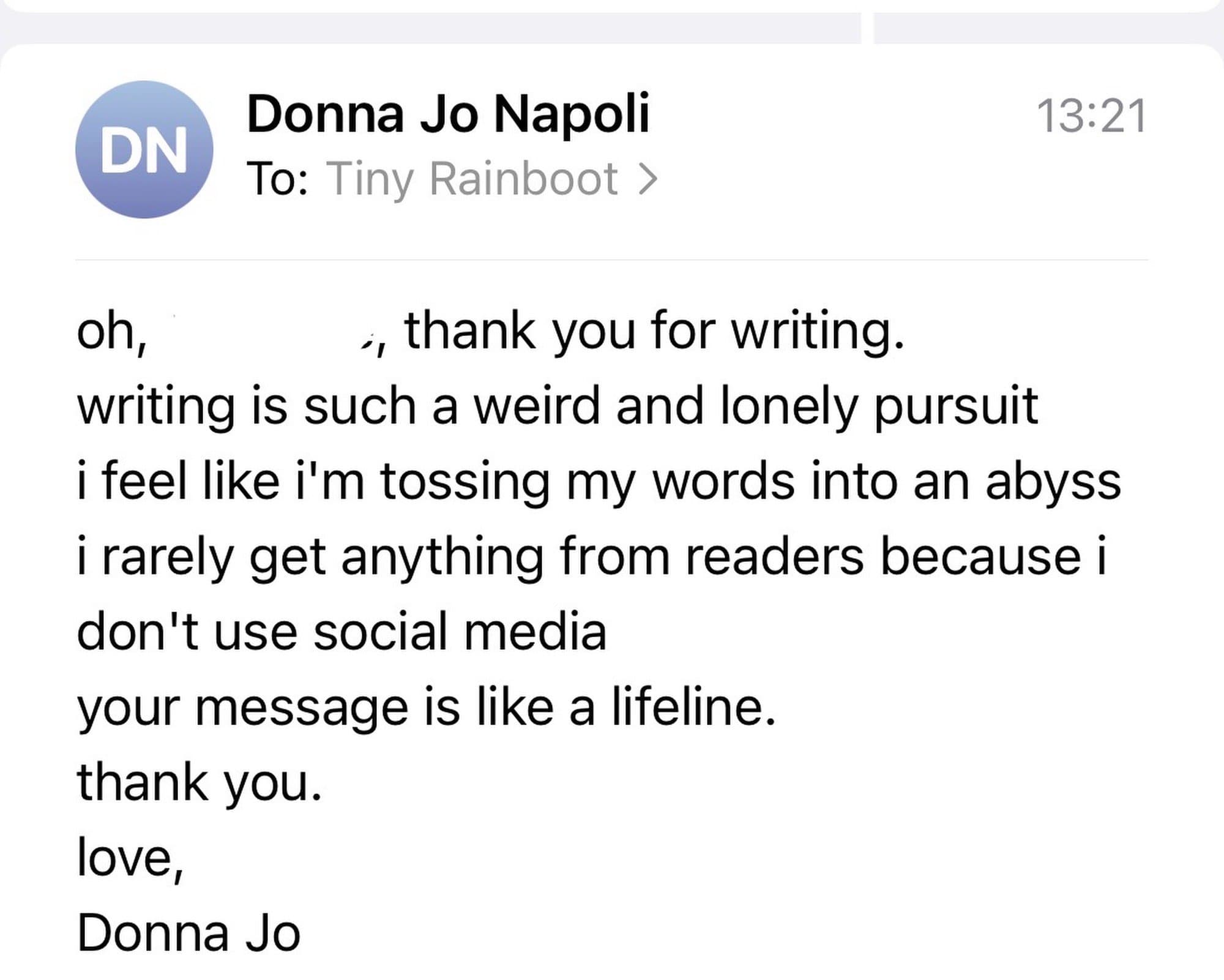Click the "Donna Jo" signature at bottom
1224x980 pixels.
188,933
